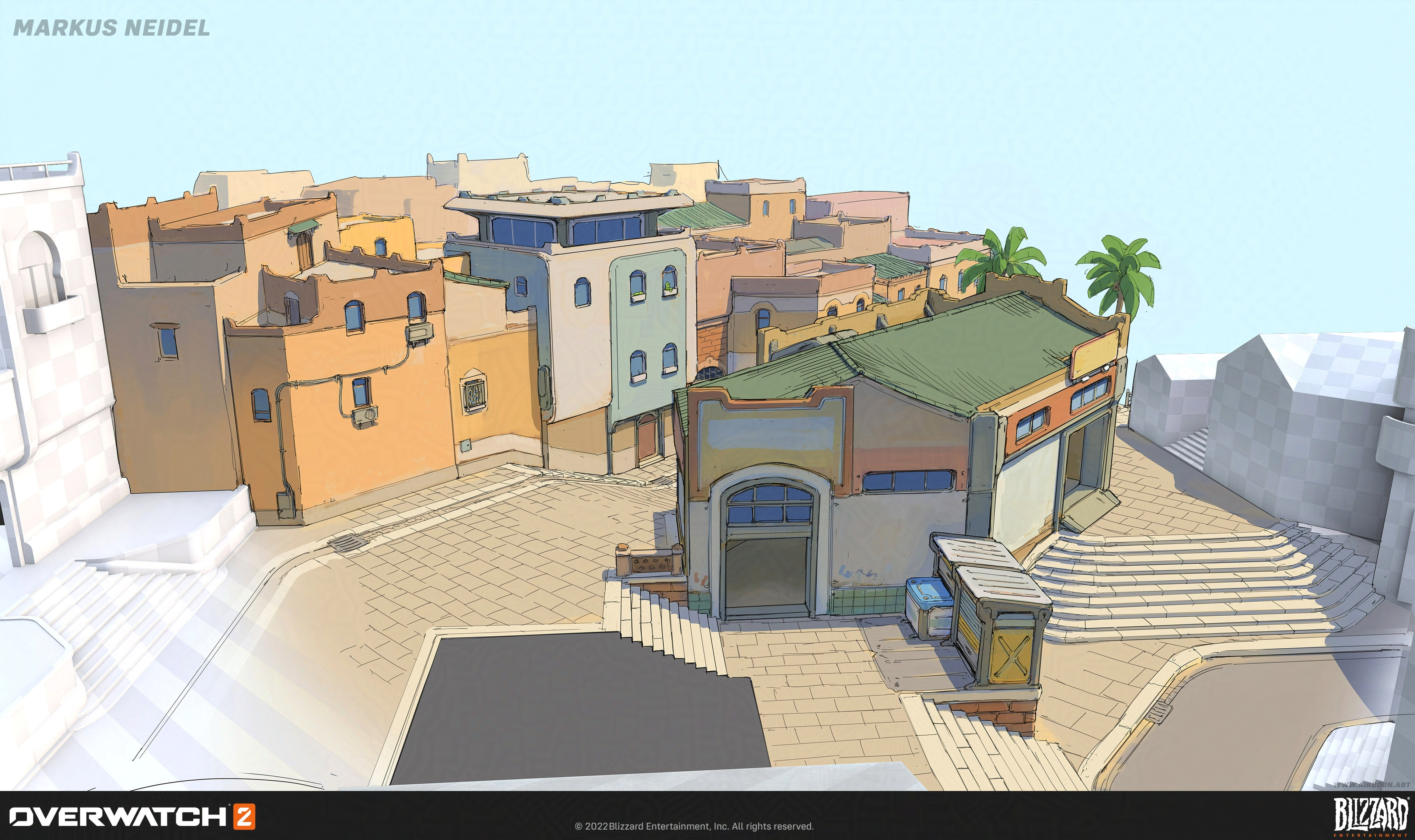Click the Markus Neidel artist name text

(112, 28)
